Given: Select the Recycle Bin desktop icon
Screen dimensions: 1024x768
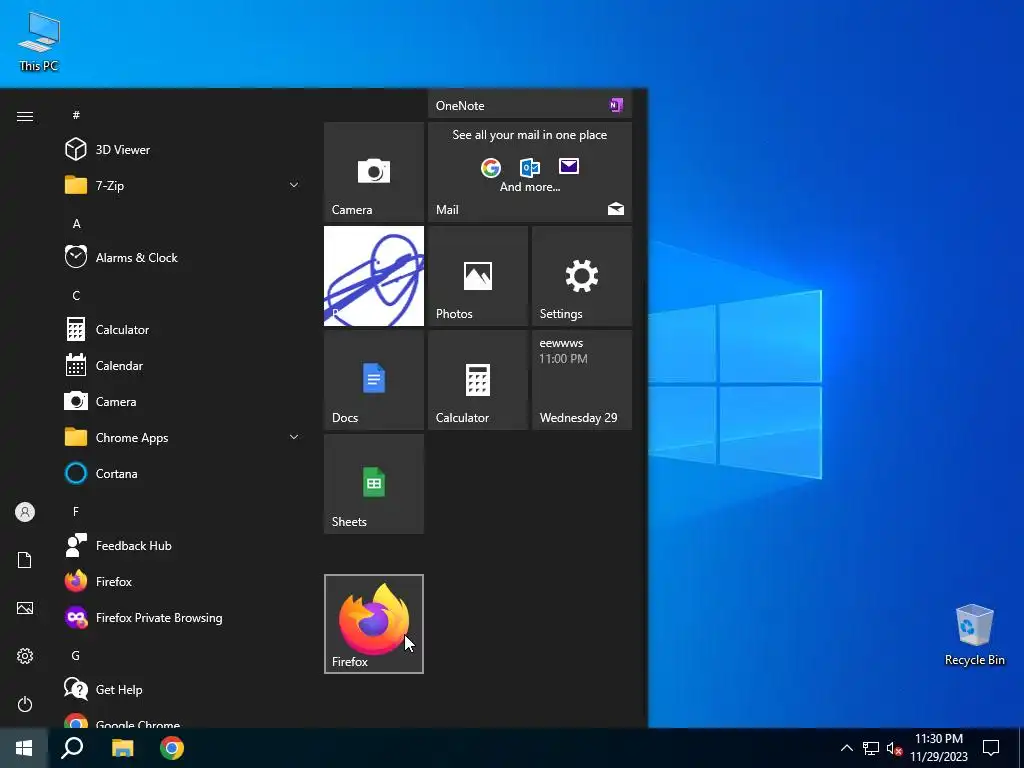Looking at the screenshot, I should pos(974,634).
